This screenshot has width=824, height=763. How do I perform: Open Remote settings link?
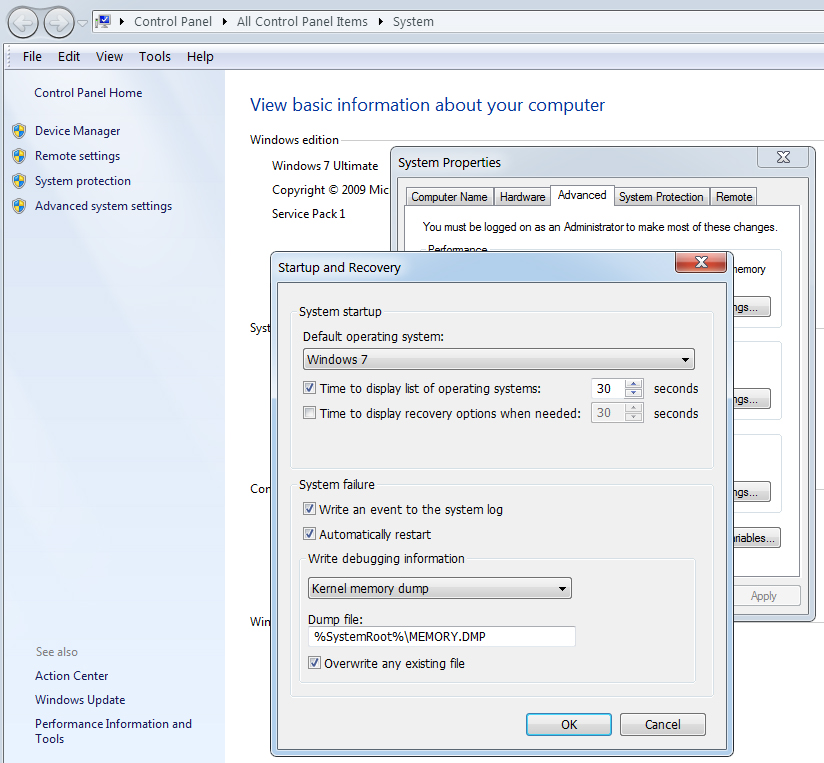point(77,156)
